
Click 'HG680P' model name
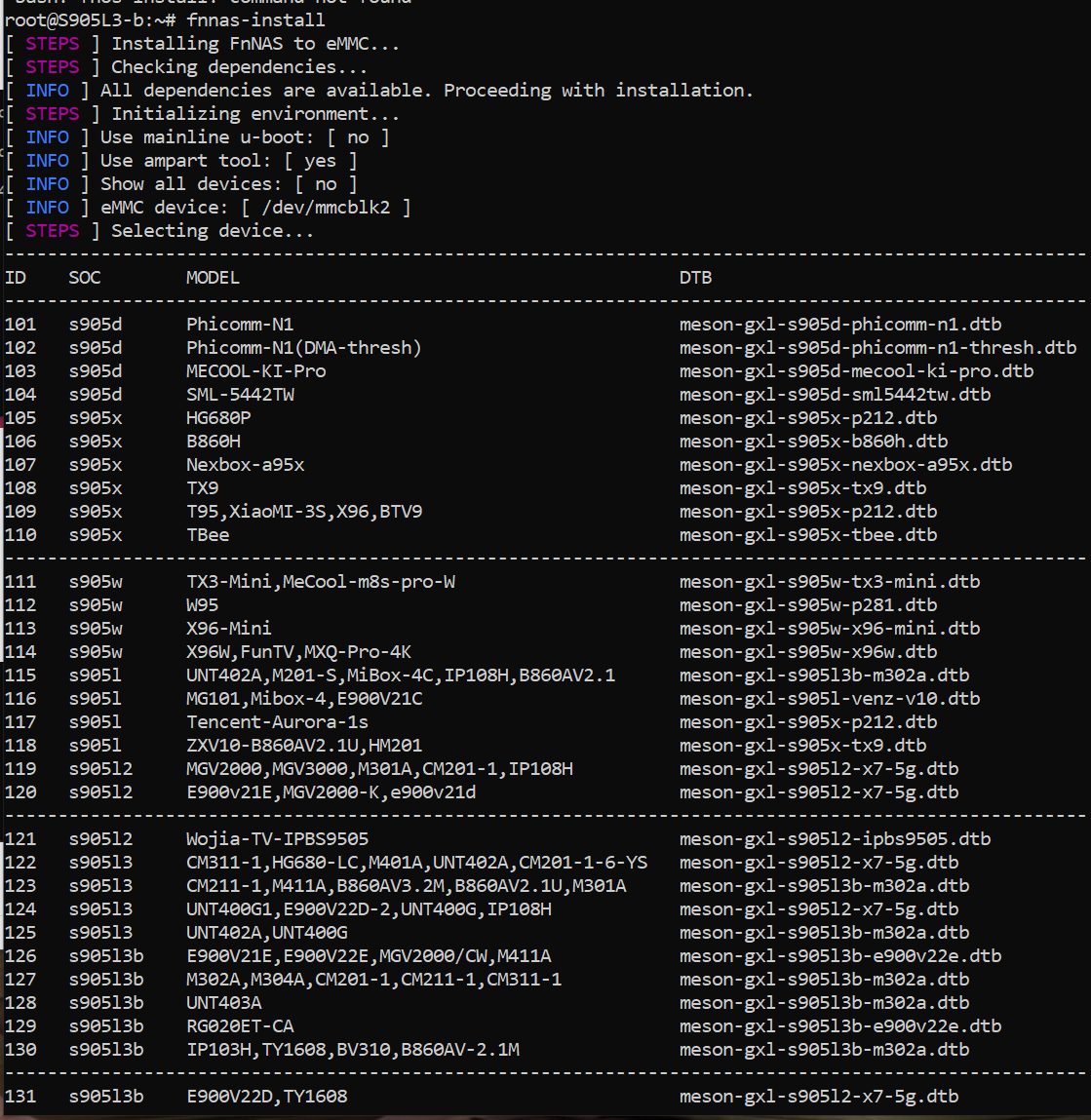coord(218,418)
